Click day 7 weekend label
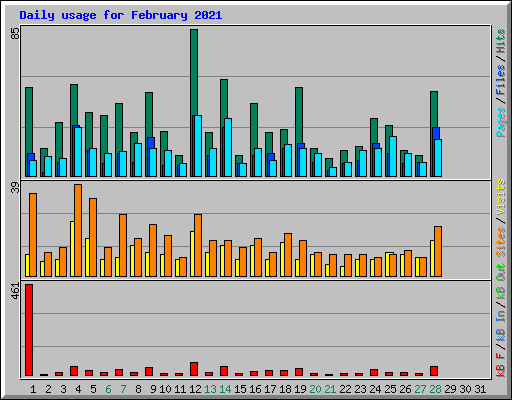The width and height of the screenshot is (512, 400). 123,389
